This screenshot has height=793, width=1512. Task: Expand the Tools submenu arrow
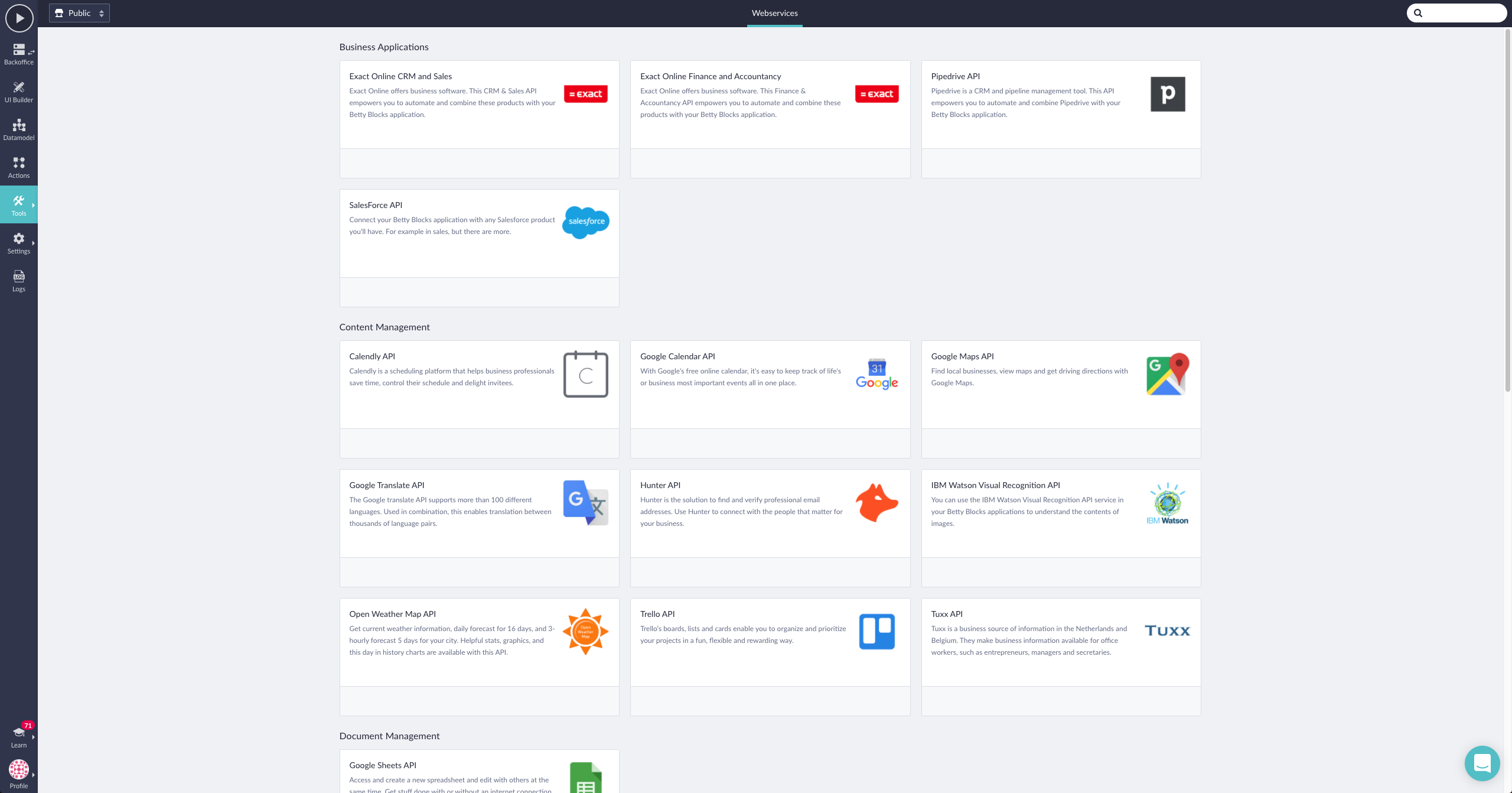point(34,205)
